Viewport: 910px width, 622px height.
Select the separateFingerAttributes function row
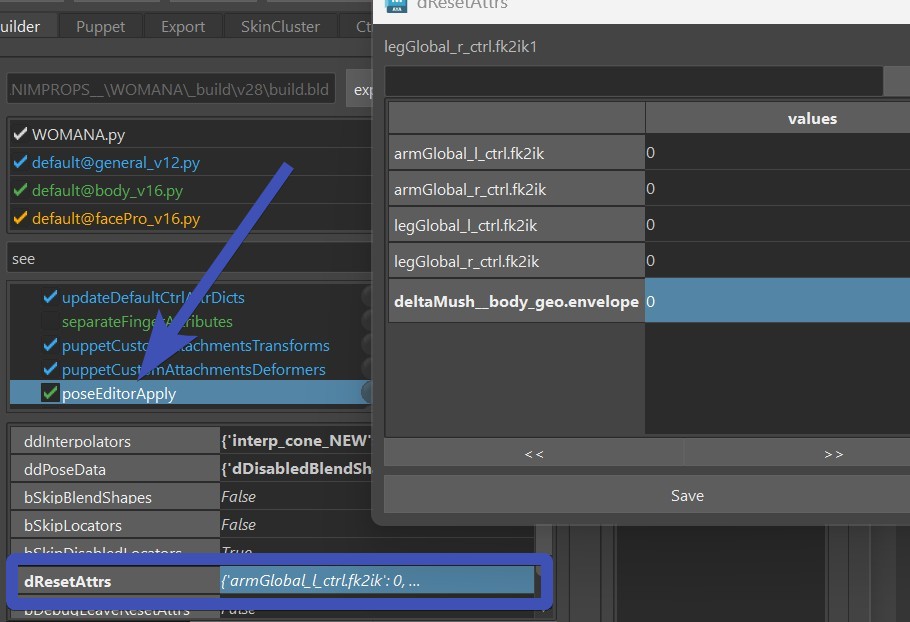coord(190,321)
